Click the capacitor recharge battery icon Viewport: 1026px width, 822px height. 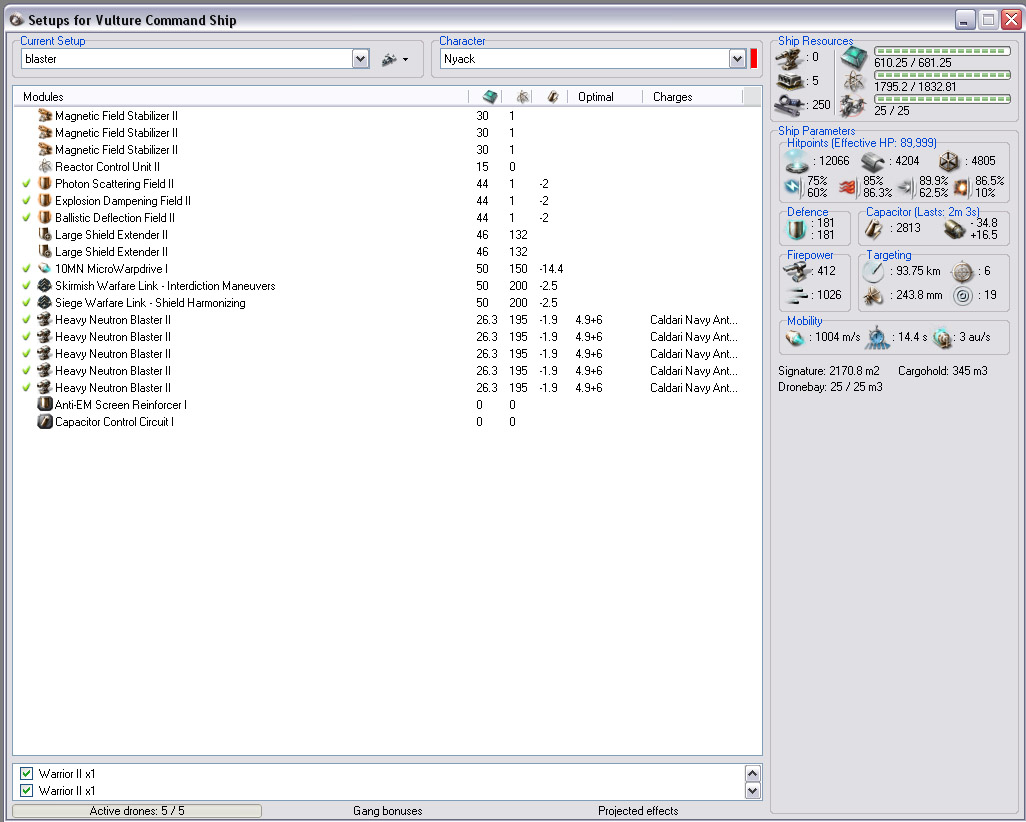pyautogui.click(x=955, y=229)
